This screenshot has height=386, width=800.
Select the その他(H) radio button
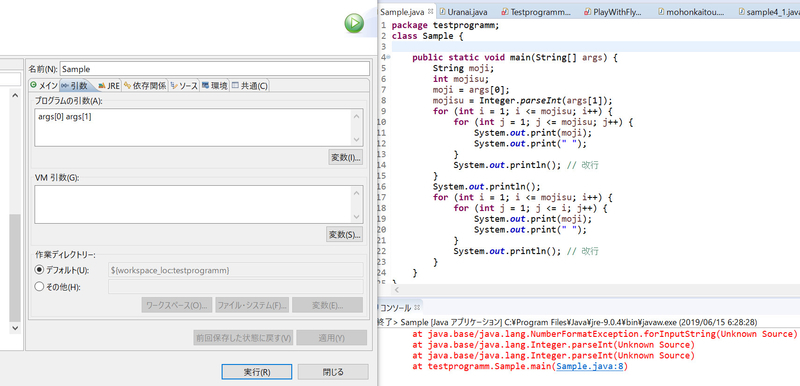click(39, 287)
